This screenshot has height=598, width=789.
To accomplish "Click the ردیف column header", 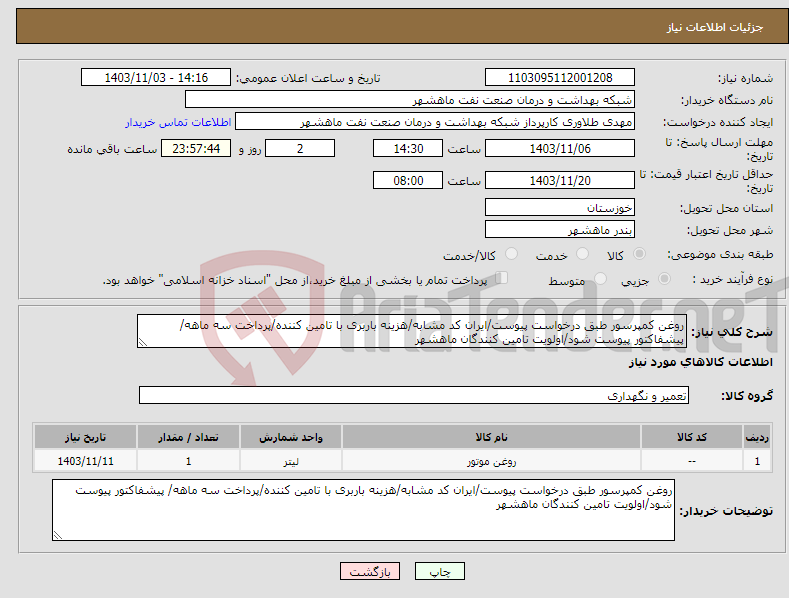I will 757,437.
